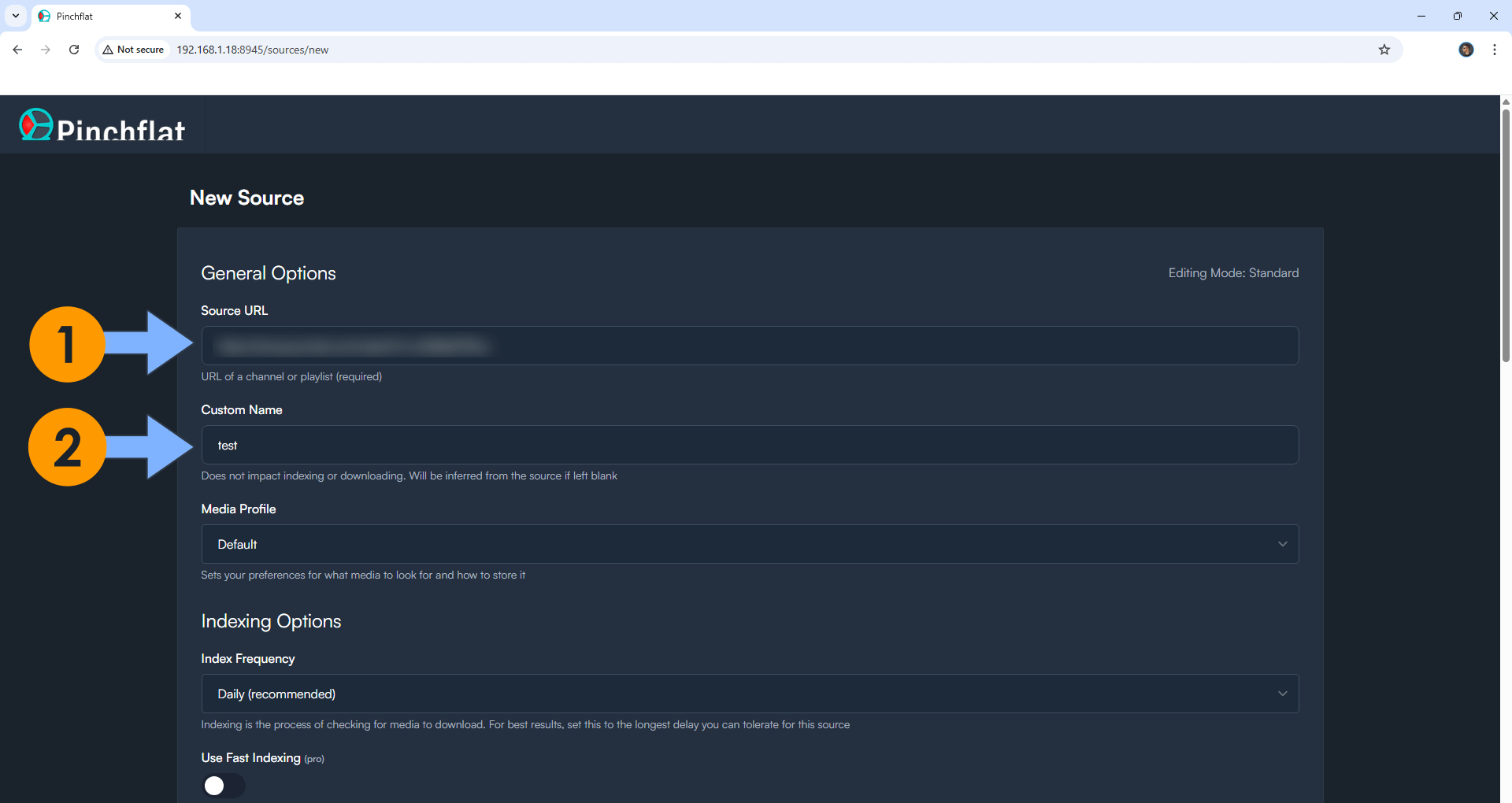Click the Pinchflat logo in header

[x=102, y=126]
